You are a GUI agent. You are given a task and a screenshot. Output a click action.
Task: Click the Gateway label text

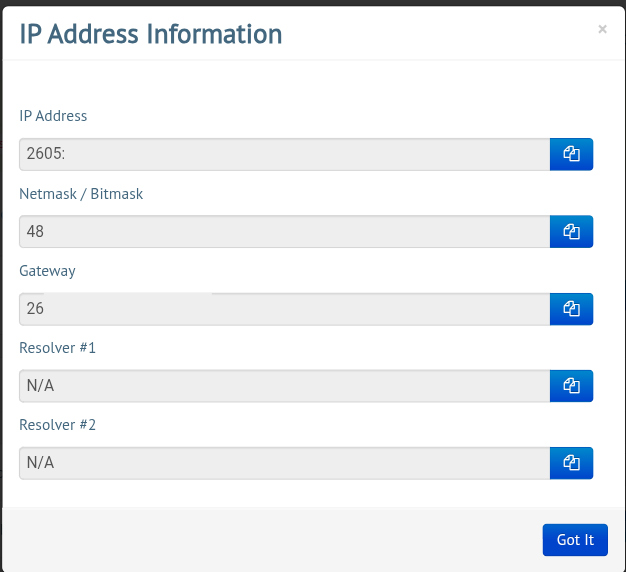(47, 270)
